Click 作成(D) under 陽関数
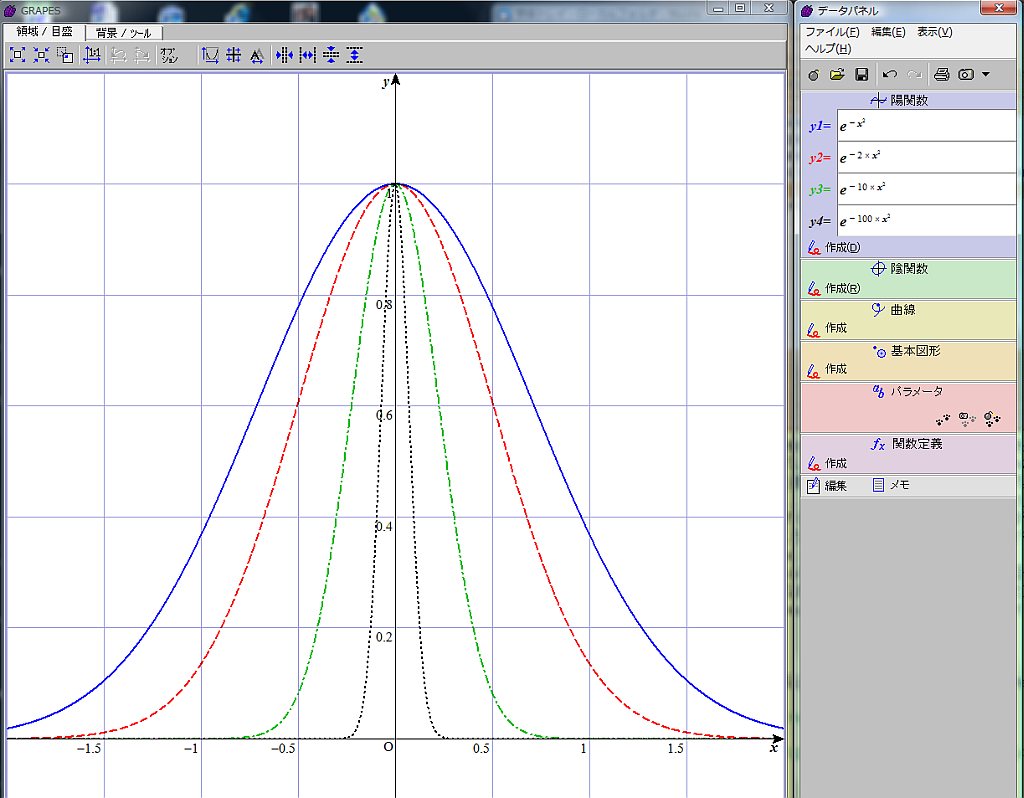1024x798 pixels. click(x=841, y=247)
